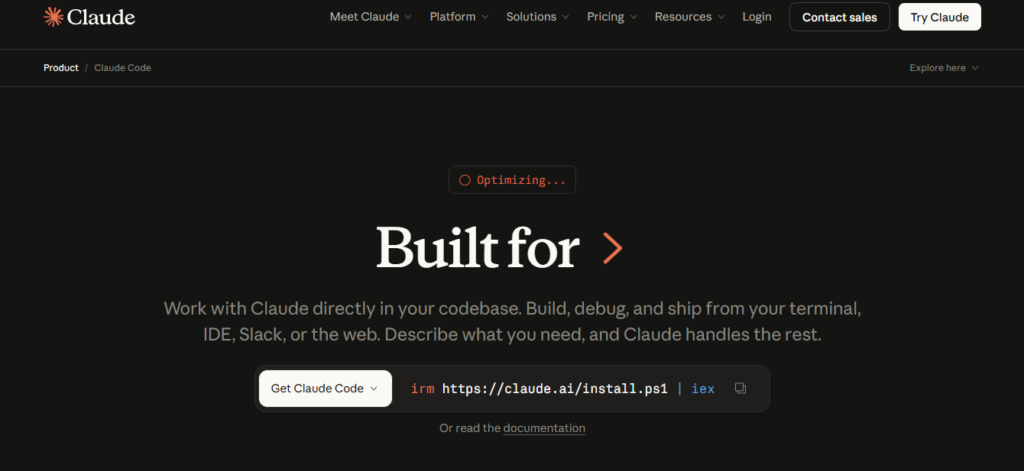The height and width of the screenshot is (471, 1024).
Task: Click the Claude starburst logo
Action: (53, 17)
